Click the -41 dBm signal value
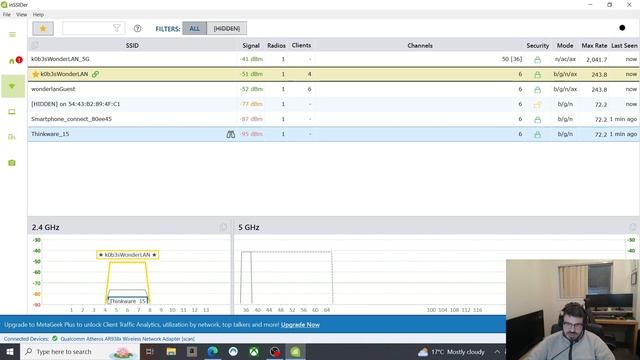Viewport: 640px width, 360px height. point(251,59)
